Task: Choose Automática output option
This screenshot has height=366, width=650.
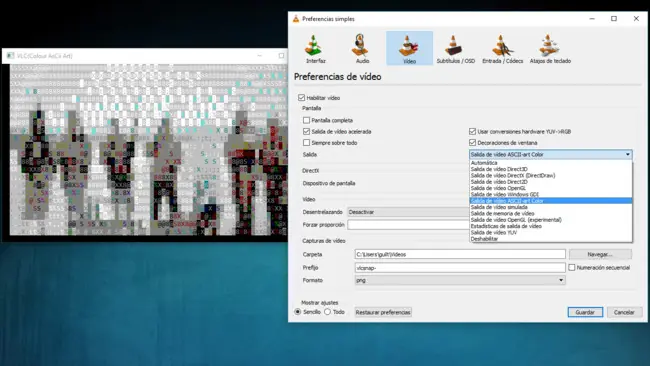Action: [x=551, y=163]
